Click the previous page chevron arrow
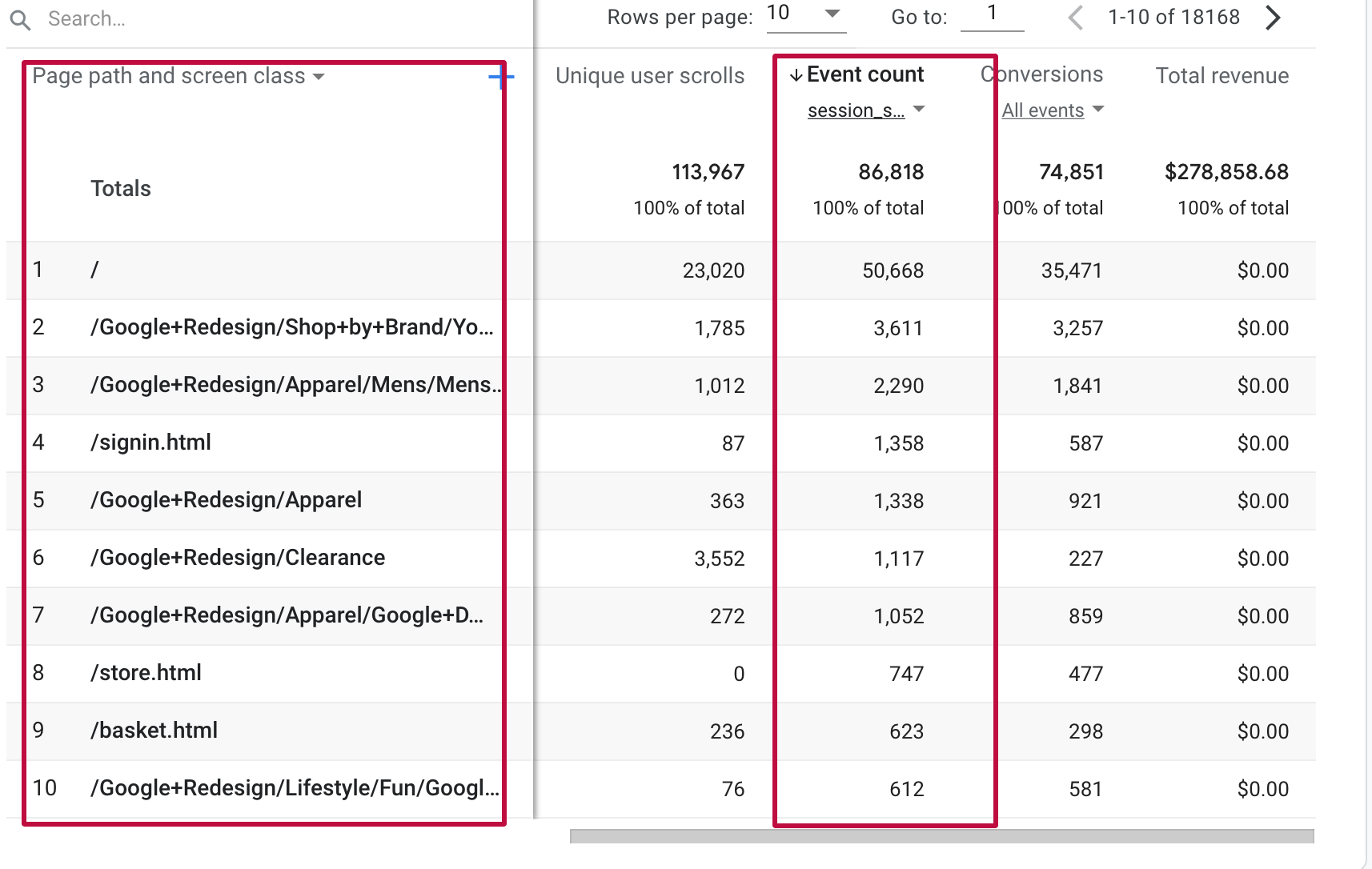This screenshot has width=1372, height=869. (1075, 17)
